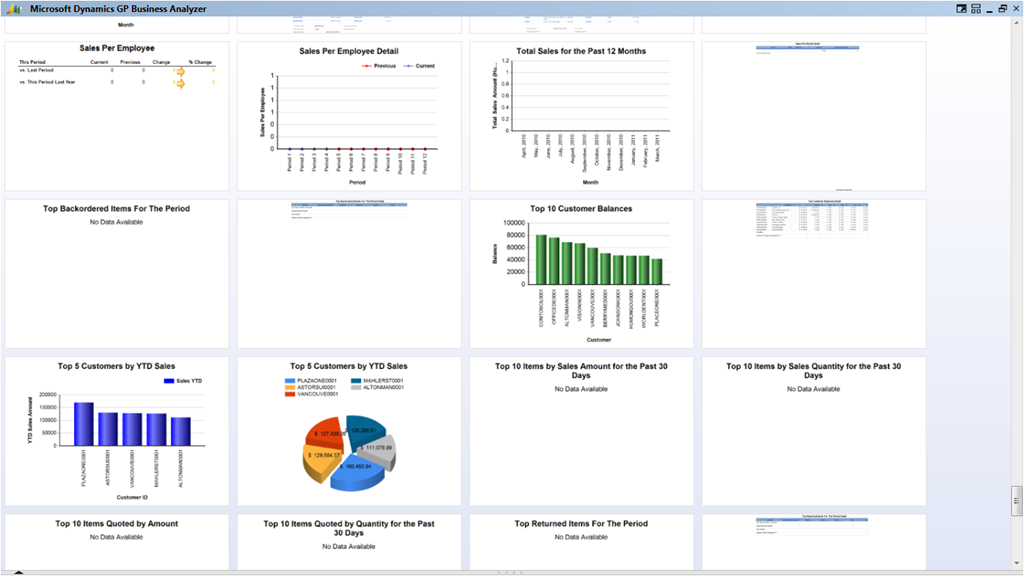Open table thumbnail right of Top 10 Customer Balances
Screen dimensions: 1024x576
(813, 217)
